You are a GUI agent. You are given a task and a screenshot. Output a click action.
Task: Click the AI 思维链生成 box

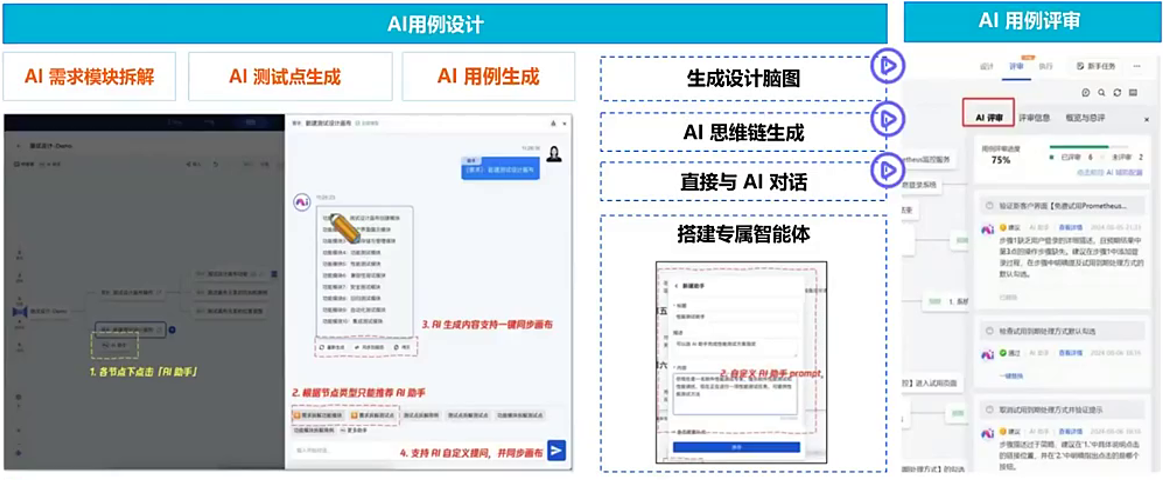pos(742,132)
